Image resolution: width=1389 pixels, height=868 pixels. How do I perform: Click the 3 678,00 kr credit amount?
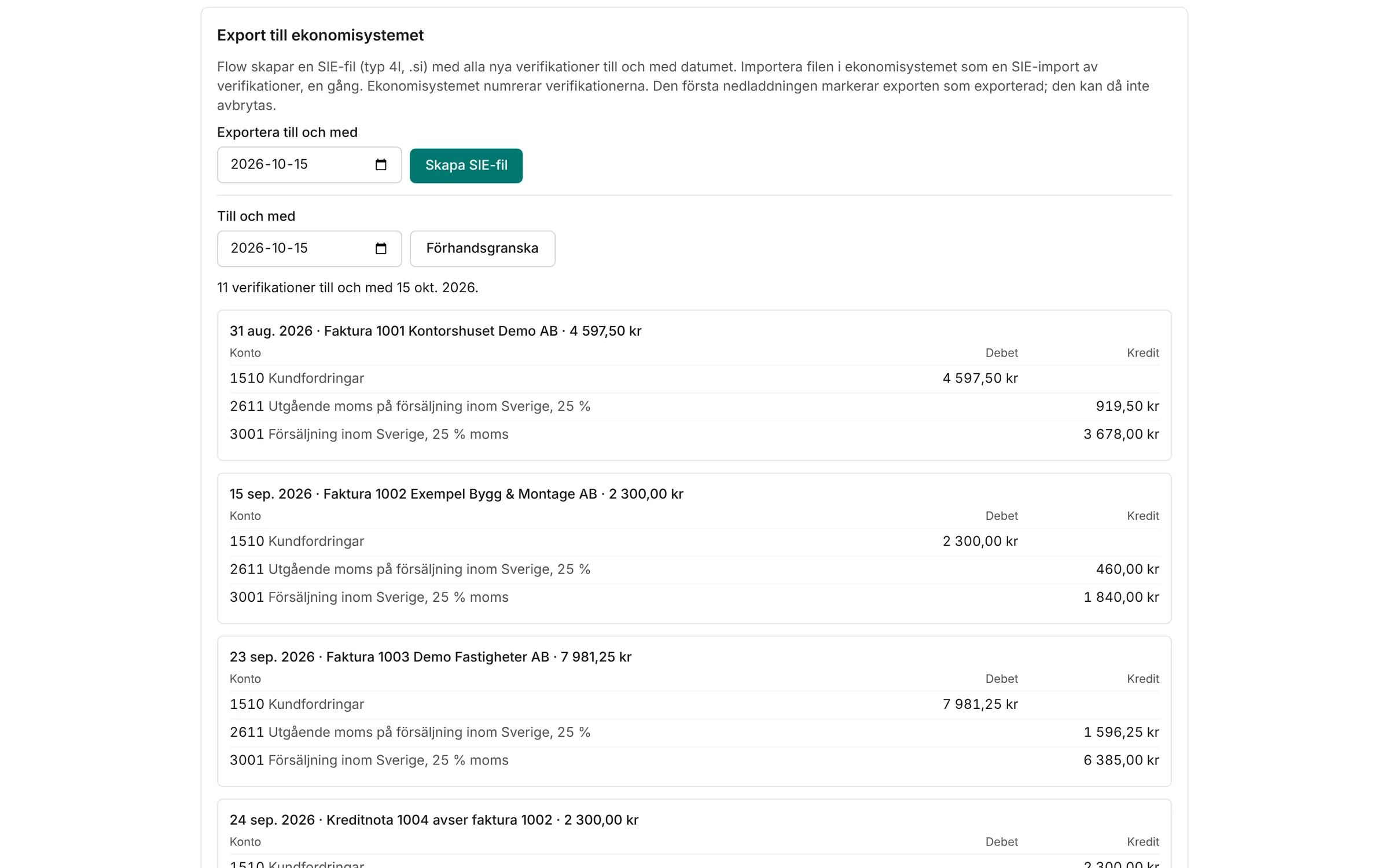[1121, 434]
